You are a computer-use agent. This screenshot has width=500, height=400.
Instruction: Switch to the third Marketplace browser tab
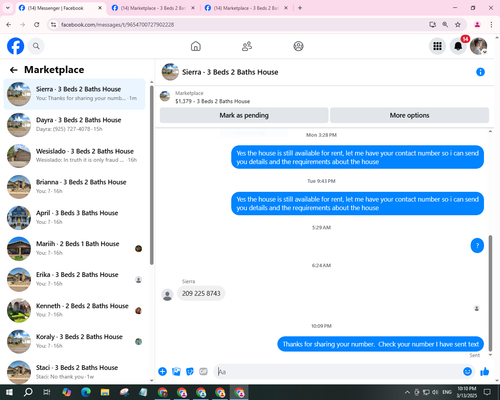point(247,8)
